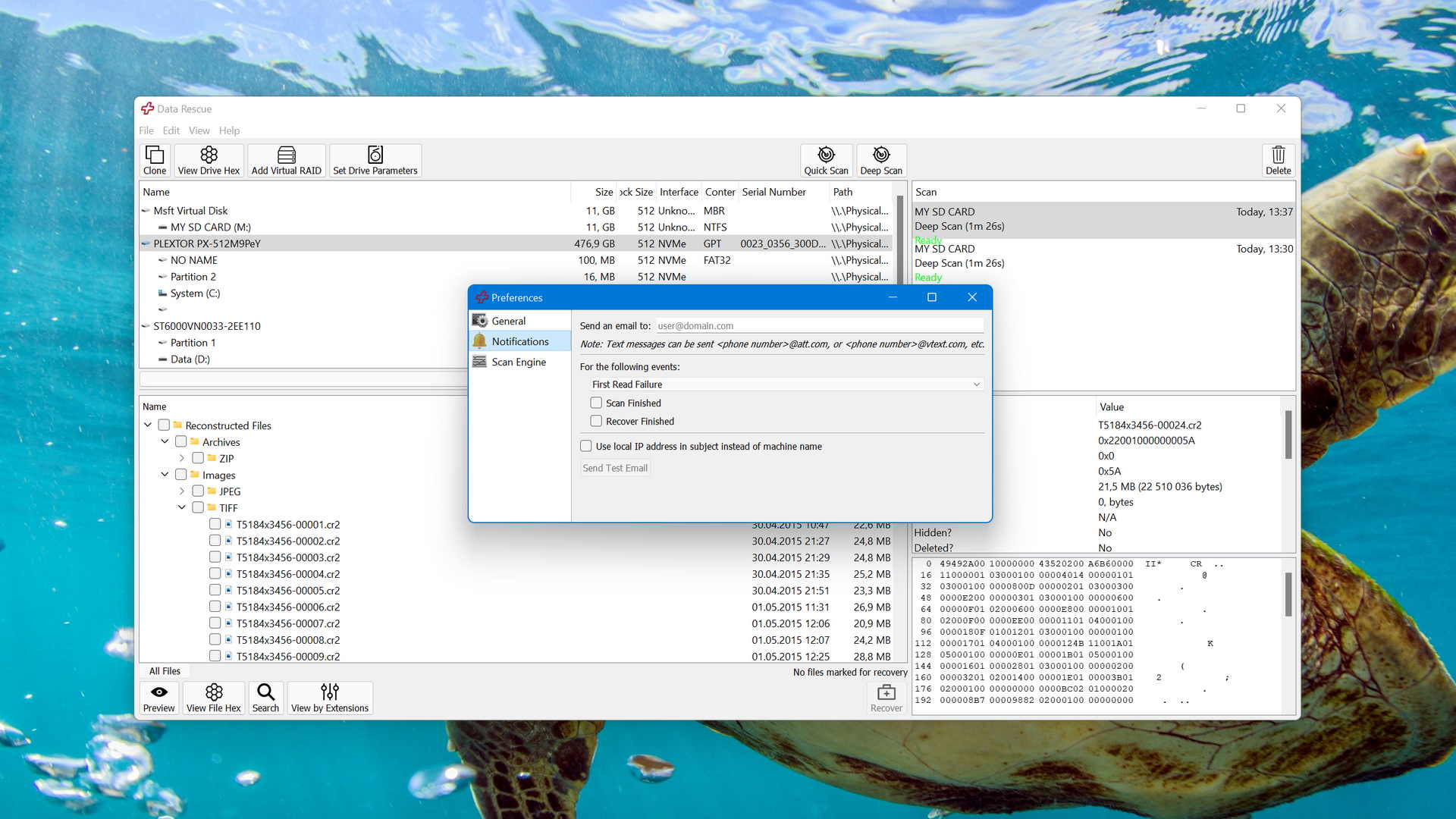
Task: Toggle Use local IP address checkbox
Action: [586, 446]
